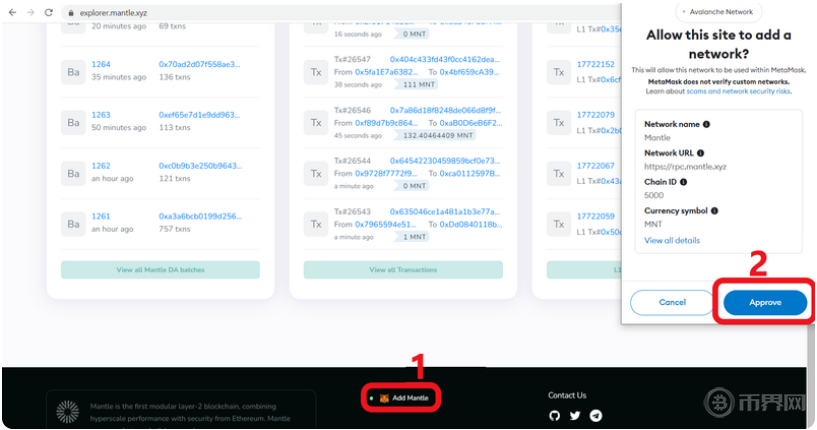Click the info icon next to Network URL
The width and height of the screenshot is (817, 430).
click(x=700, y=153)
